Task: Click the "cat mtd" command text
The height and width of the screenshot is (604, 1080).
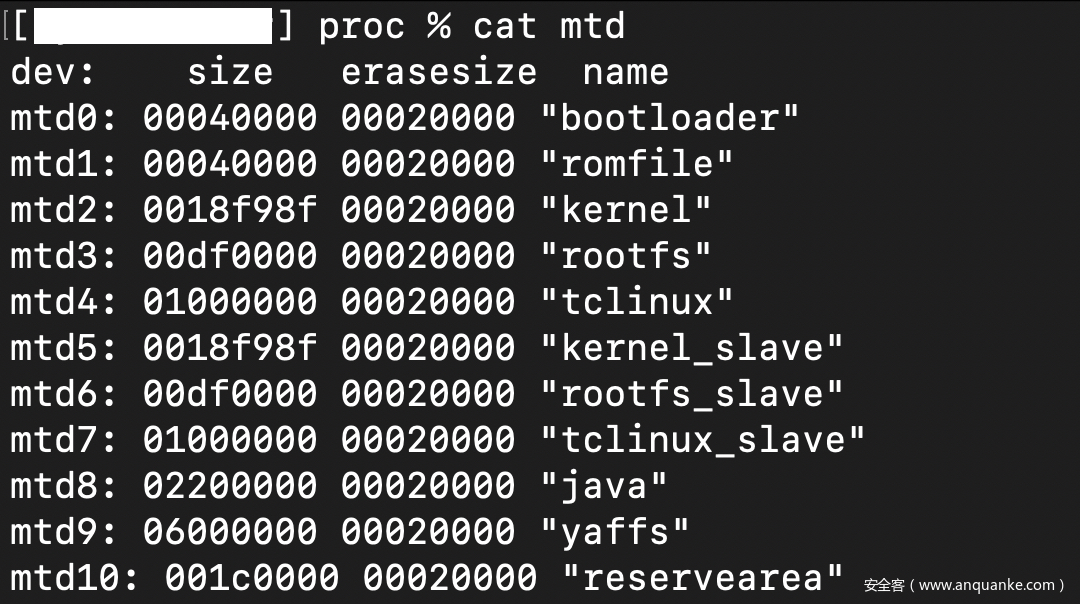Action: (x=549, y=26)
